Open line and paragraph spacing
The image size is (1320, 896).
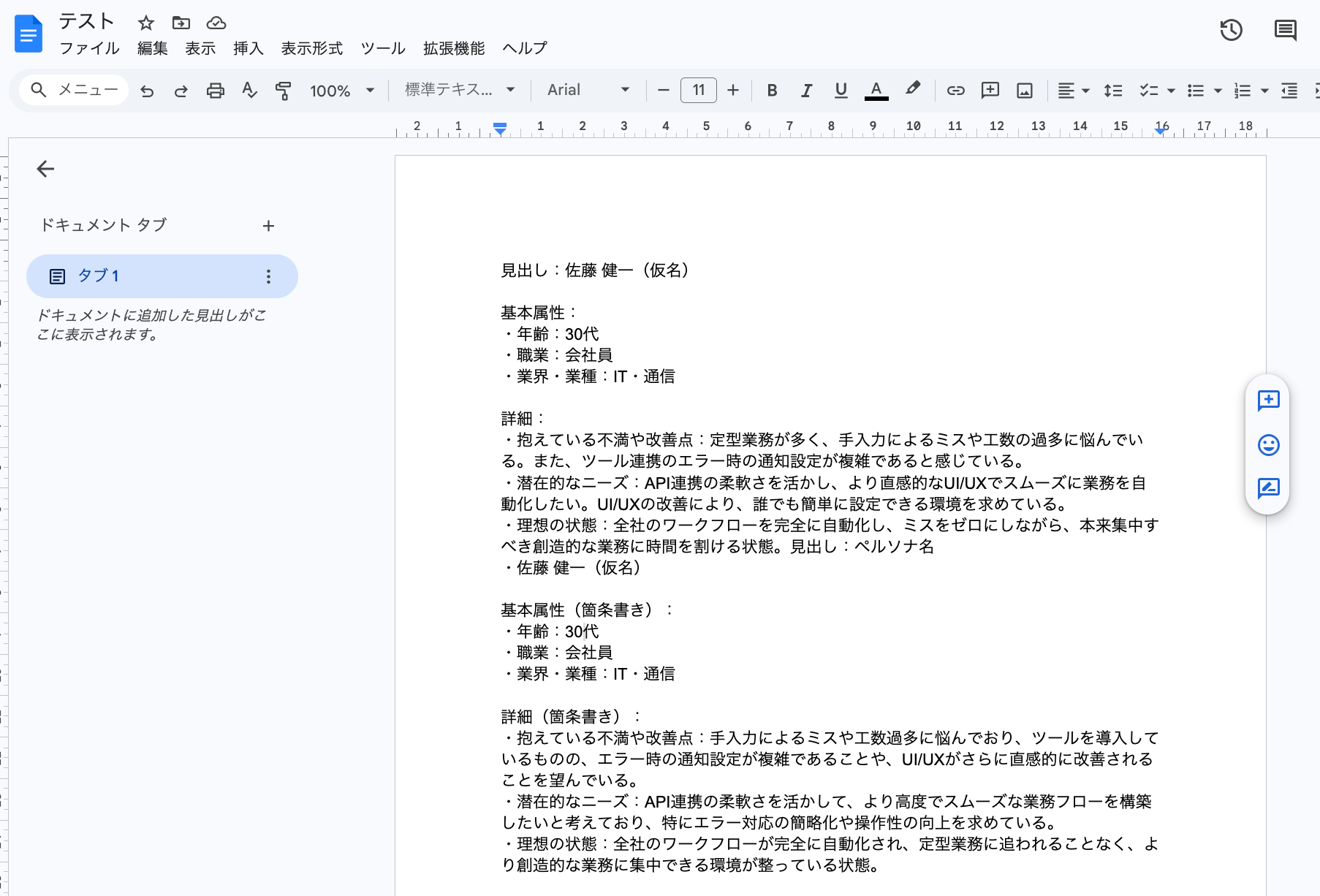[1113, 91]
